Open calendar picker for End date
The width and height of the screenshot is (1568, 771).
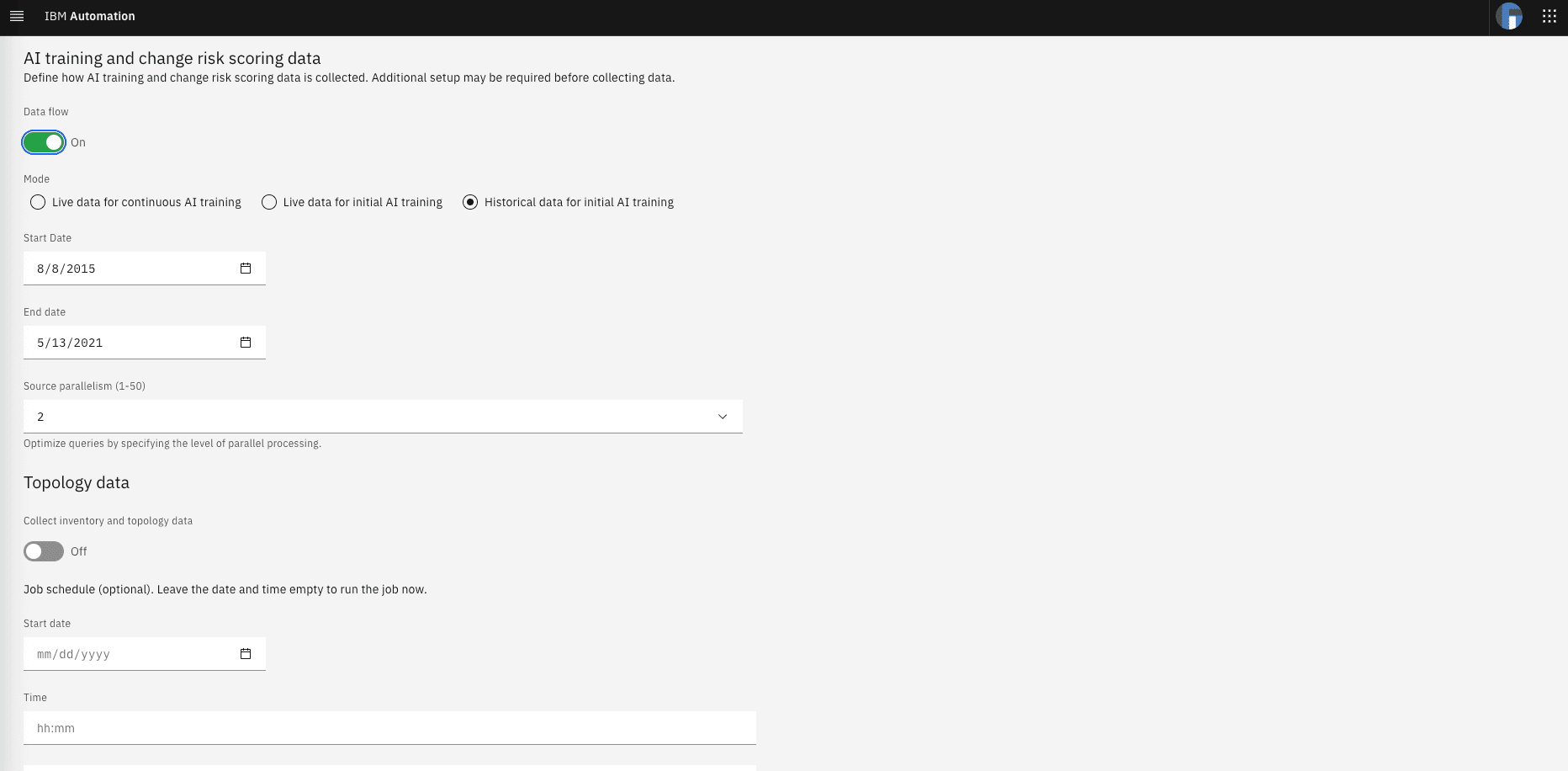point(246,343)
